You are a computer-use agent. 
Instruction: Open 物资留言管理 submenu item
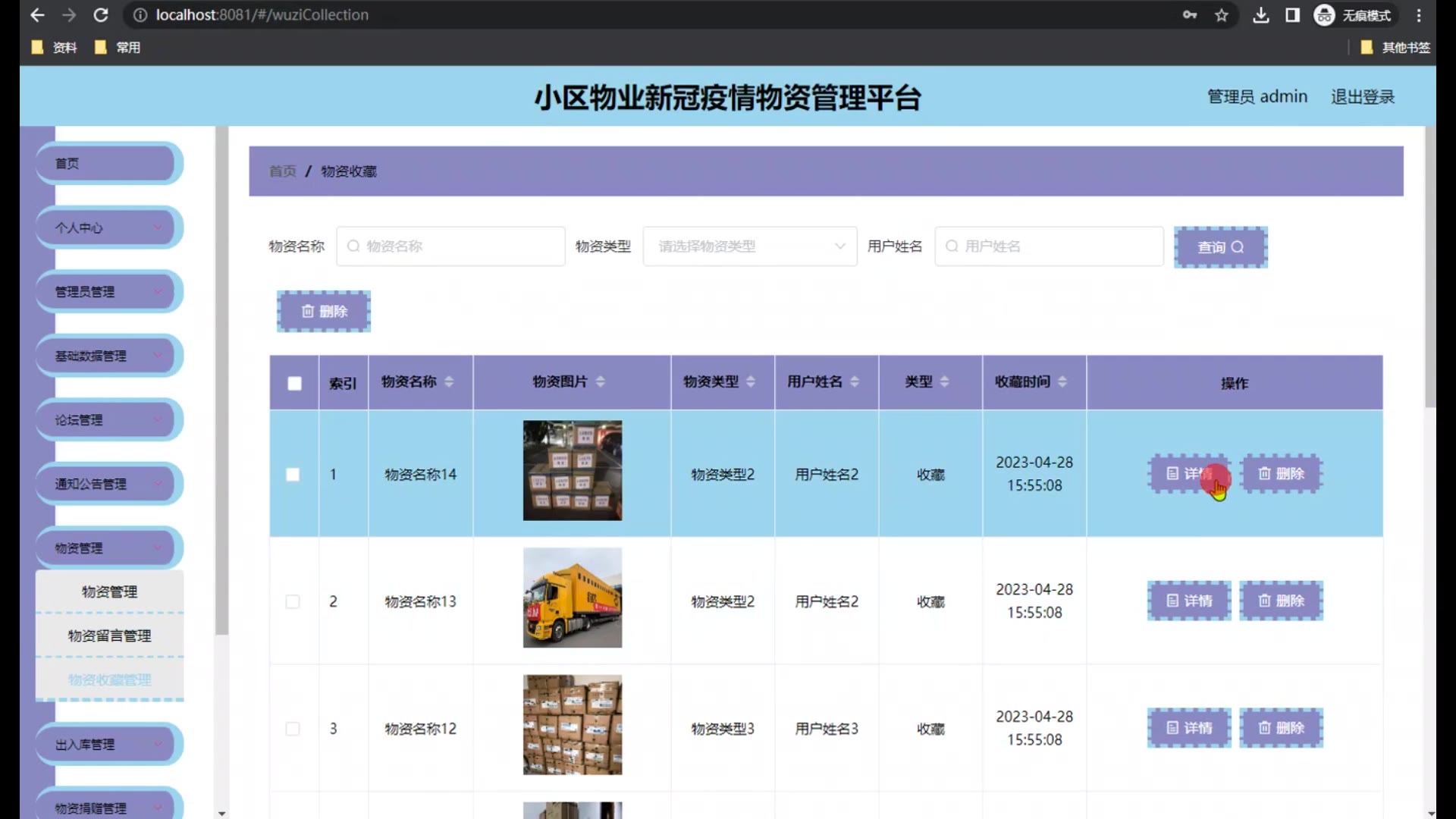pos(109,635)
